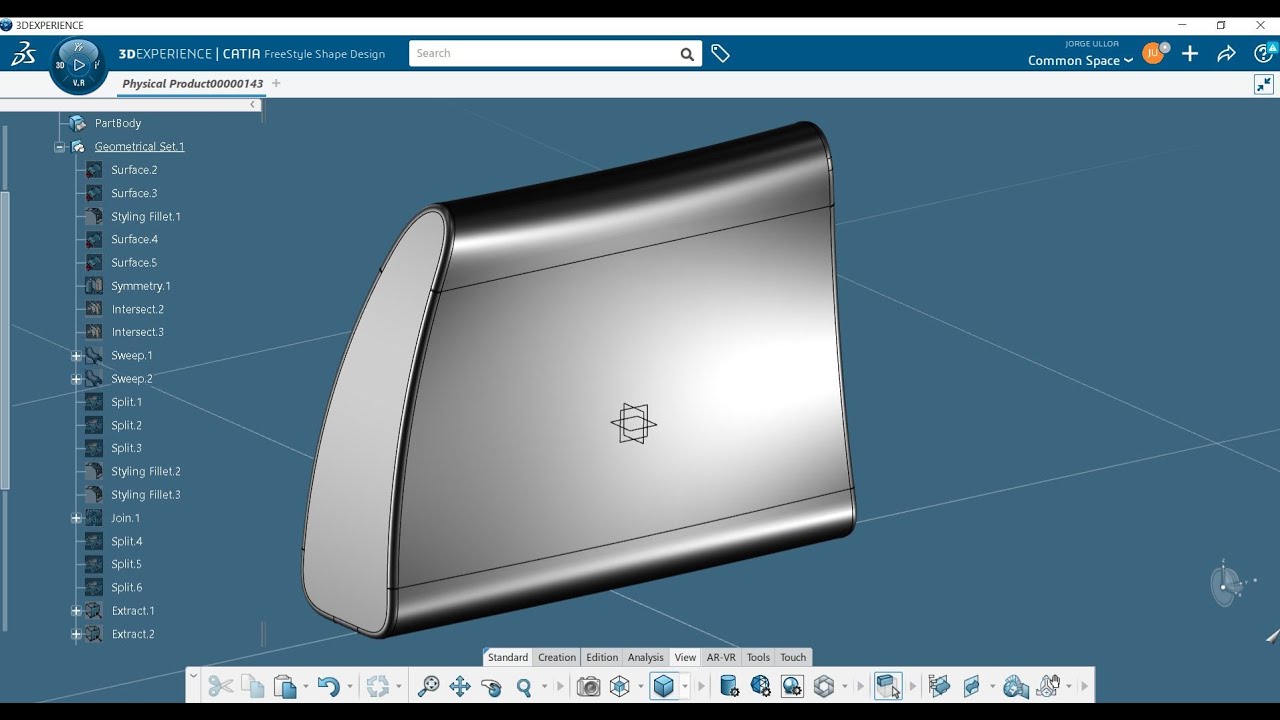Add a new tab with the plus
Viewport: 1280px width, 720px height.
(x=276, y=83)
